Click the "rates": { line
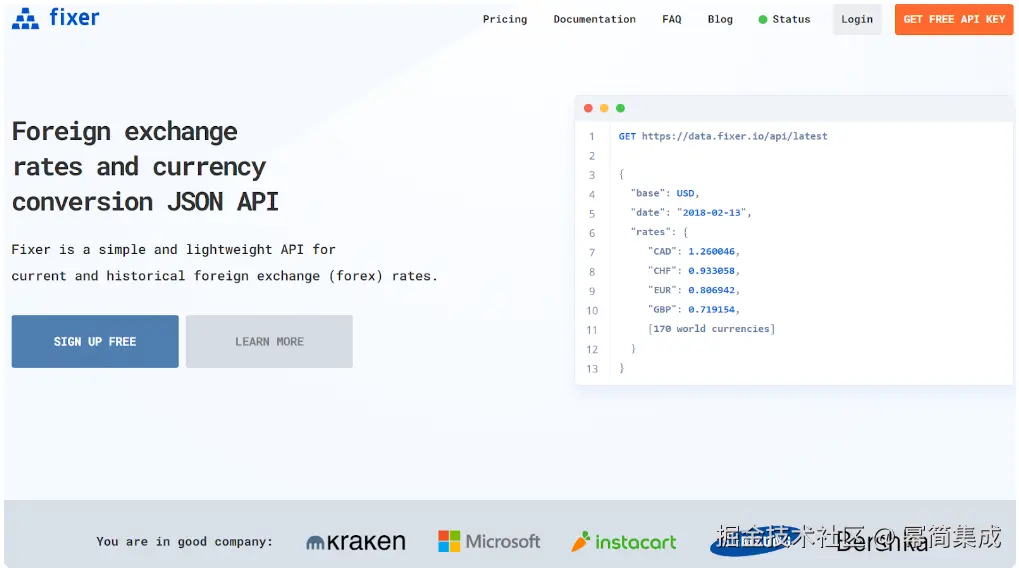Screen dimensions: 1019x568 point(659,232)
